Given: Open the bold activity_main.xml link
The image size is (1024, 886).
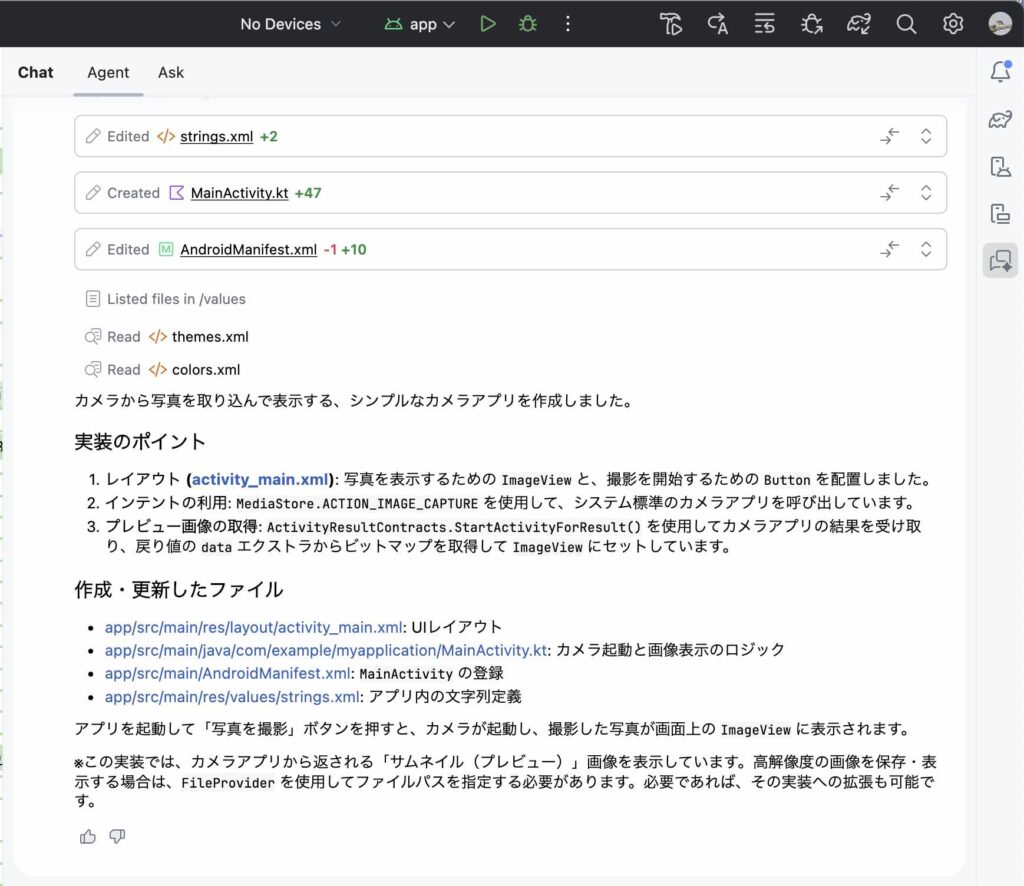Looking at the screenshot, I should [x=260, y=479].
